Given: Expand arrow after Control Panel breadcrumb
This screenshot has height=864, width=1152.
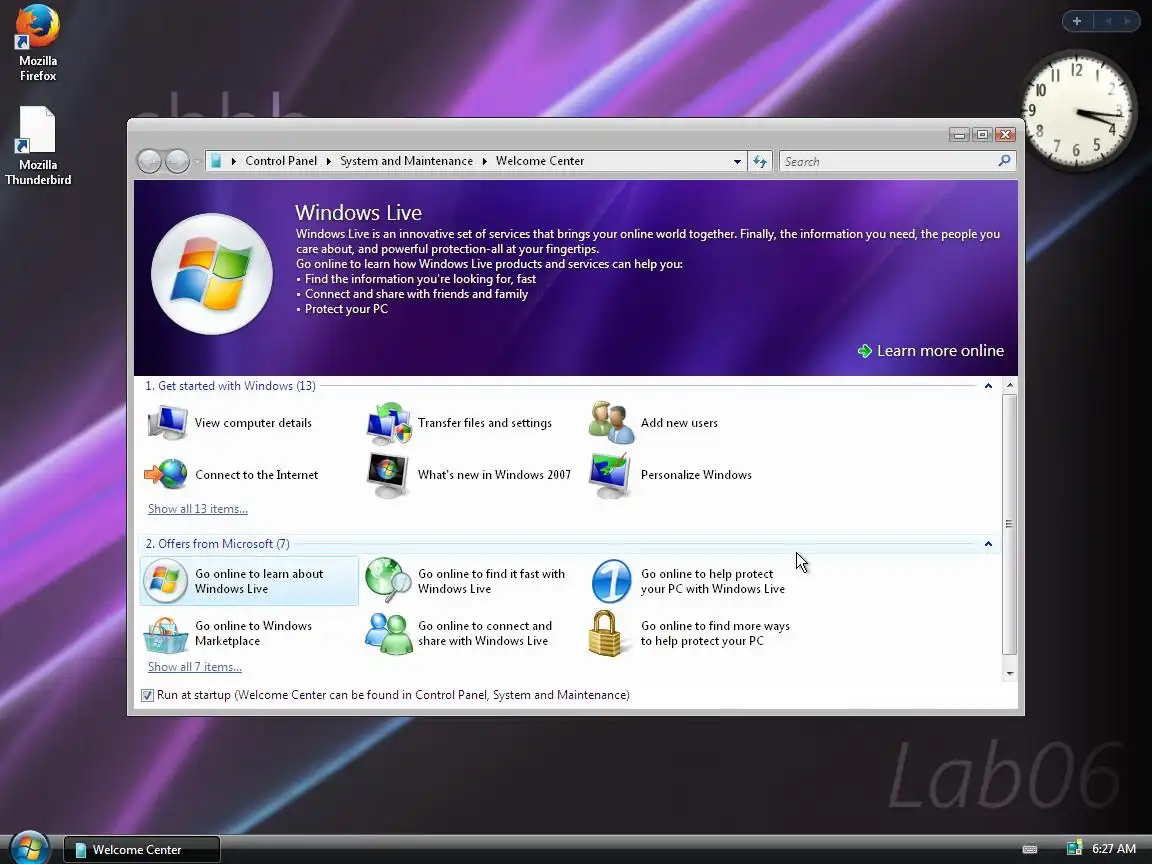Looking at the screenshot, I should point(328,161).
